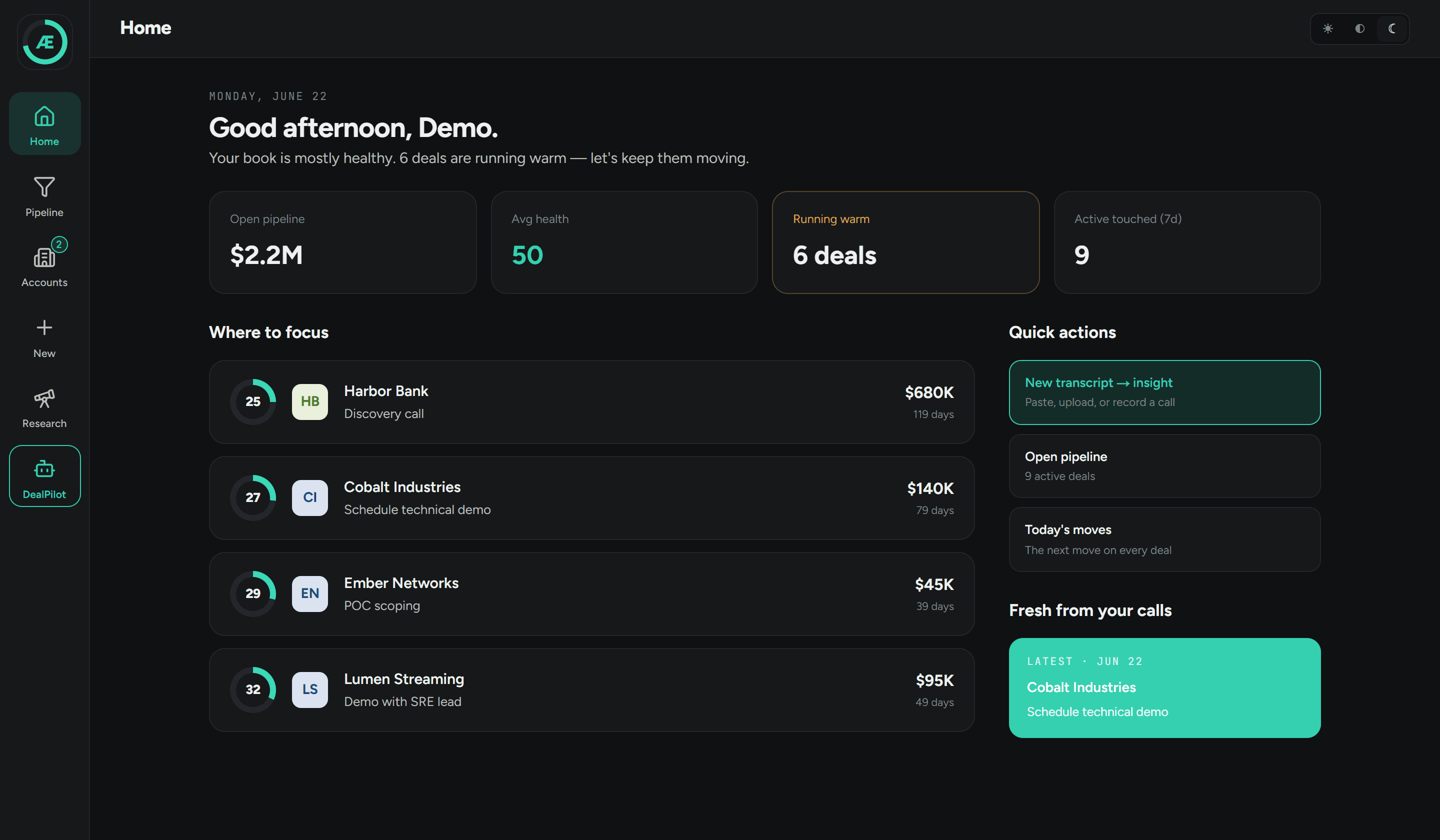This screenshot has height=840, width=1440.
Task: Open the Home sidebar item
Action: (x=44, y=123)
